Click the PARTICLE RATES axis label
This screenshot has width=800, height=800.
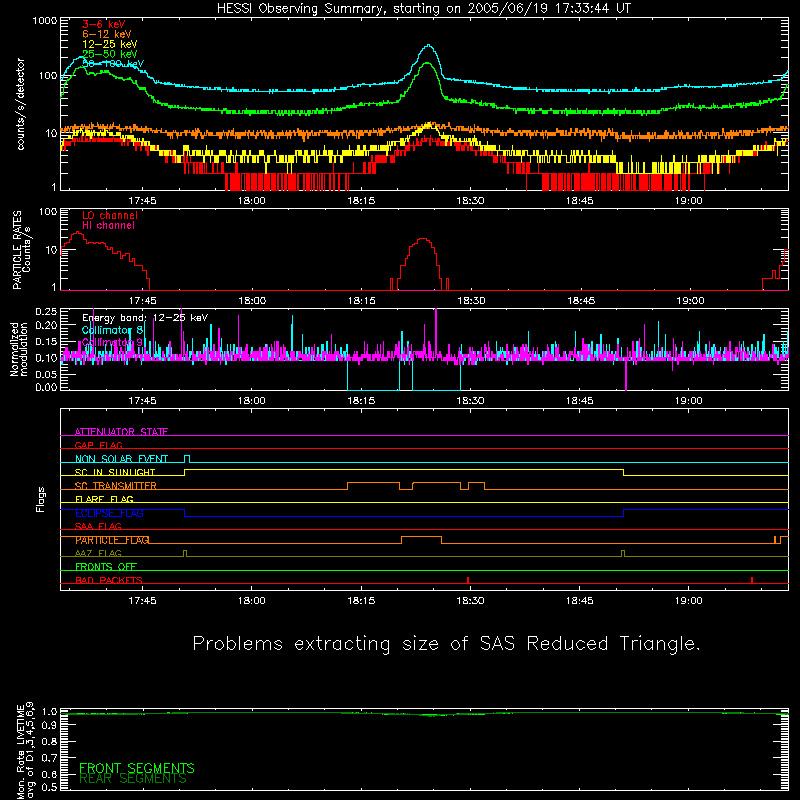[x=17, y=250]
